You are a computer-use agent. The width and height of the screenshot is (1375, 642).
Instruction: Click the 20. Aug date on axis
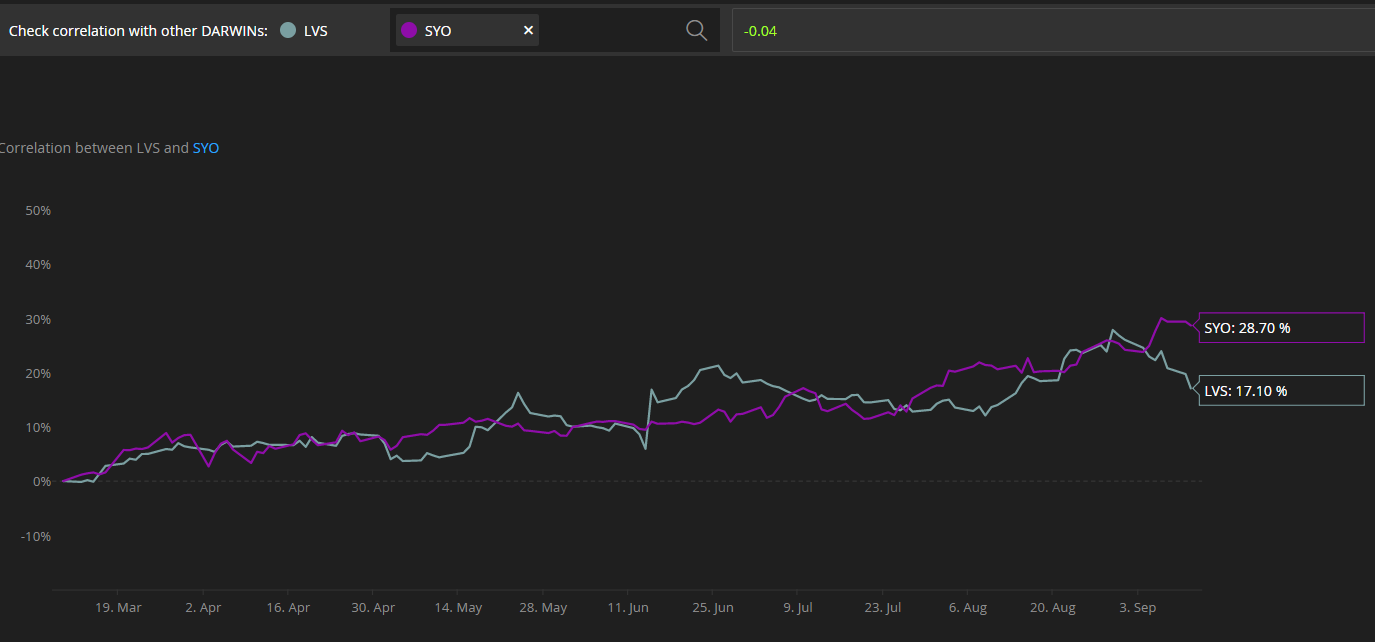(1053, 607)
